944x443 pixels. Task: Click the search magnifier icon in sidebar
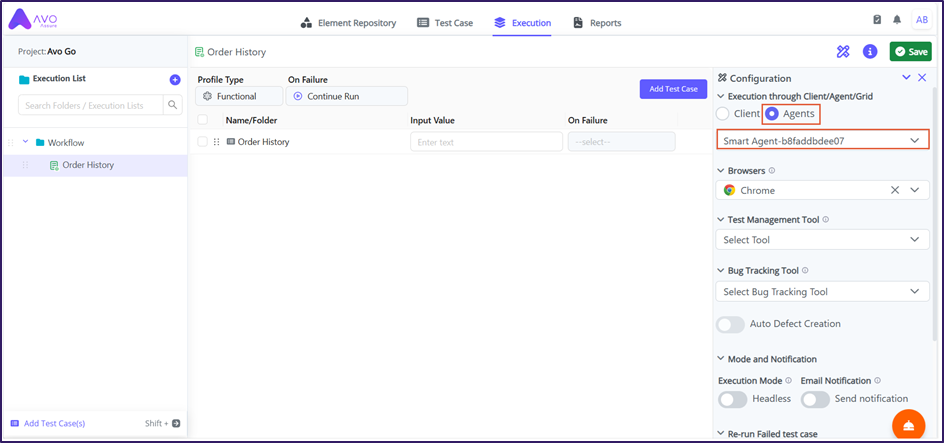[x=173, y=105]
